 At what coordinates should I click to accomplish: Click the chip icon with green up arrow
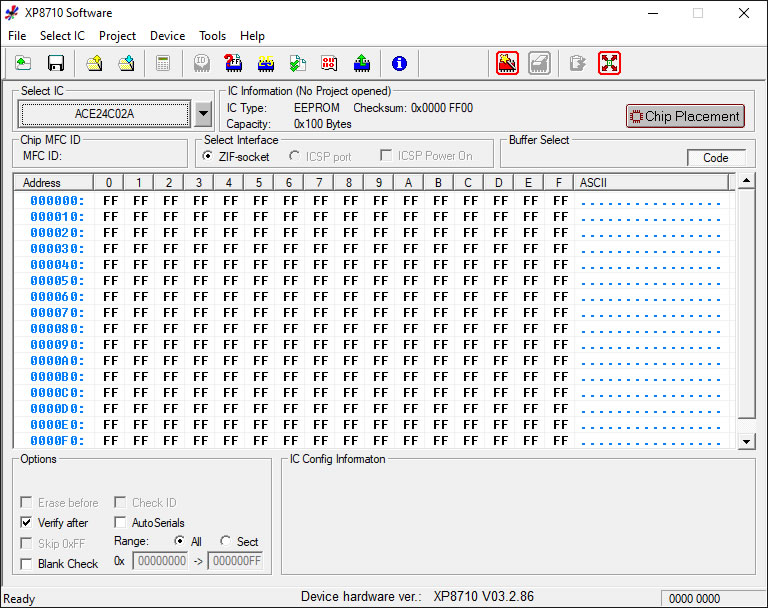click(362, 63)
